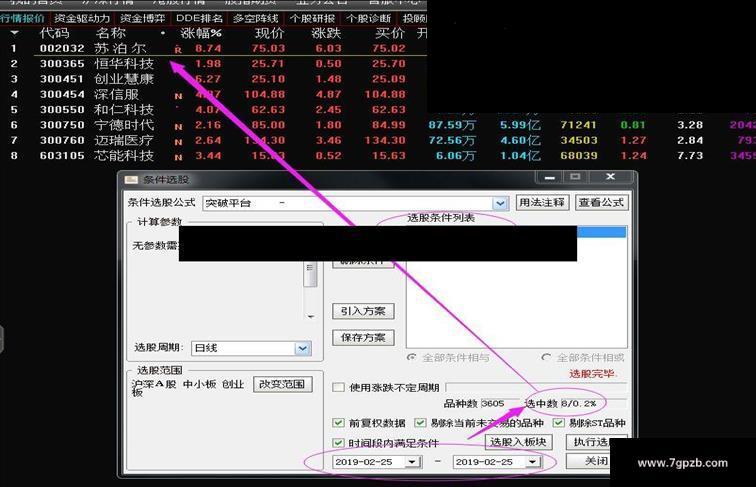The width and height of the screenshot is (756, 487).
Task: Select stock row 300454 深信服
Action: pos(213,95)
